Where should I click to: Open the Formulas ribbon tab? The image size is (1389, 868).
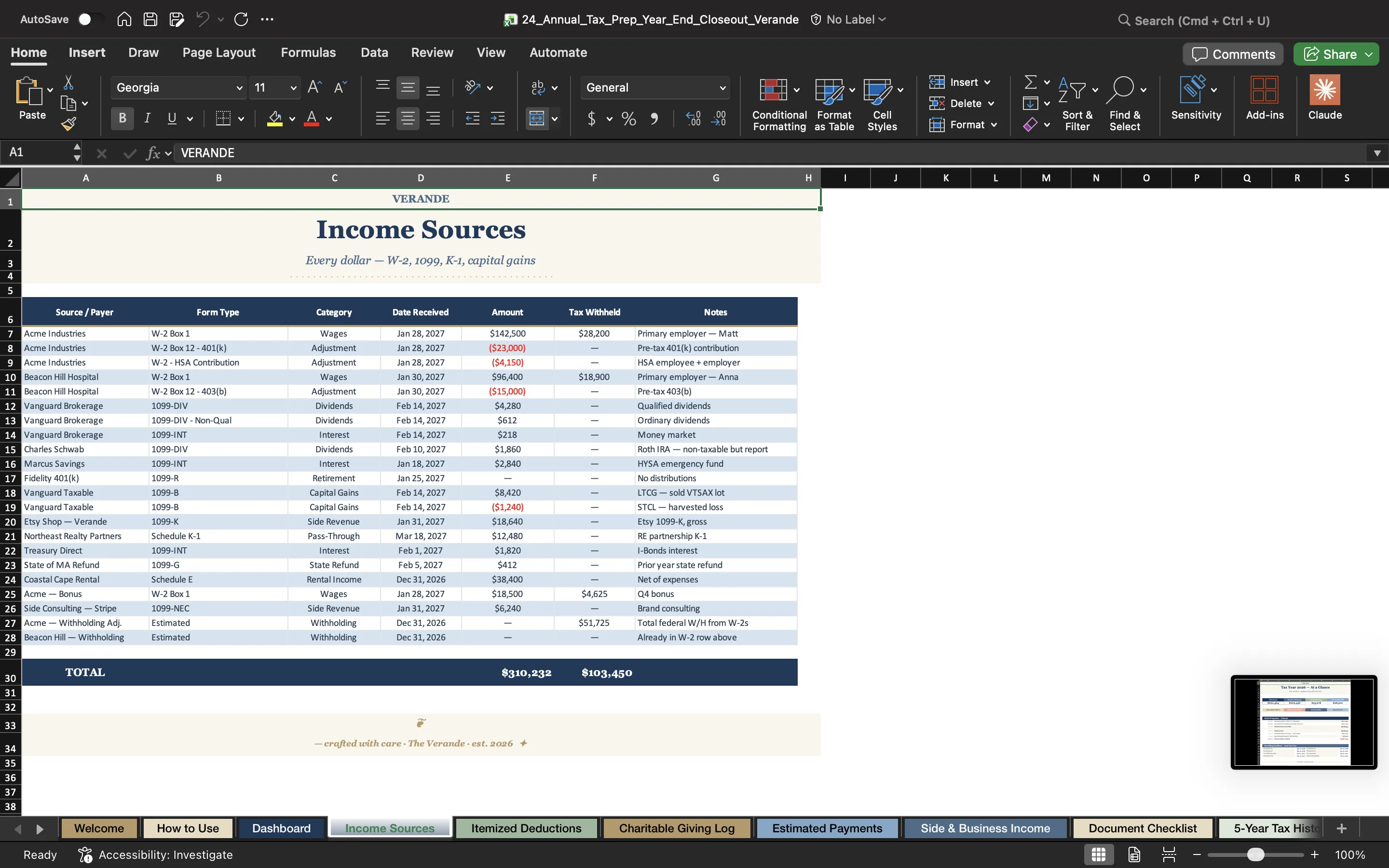308,52
